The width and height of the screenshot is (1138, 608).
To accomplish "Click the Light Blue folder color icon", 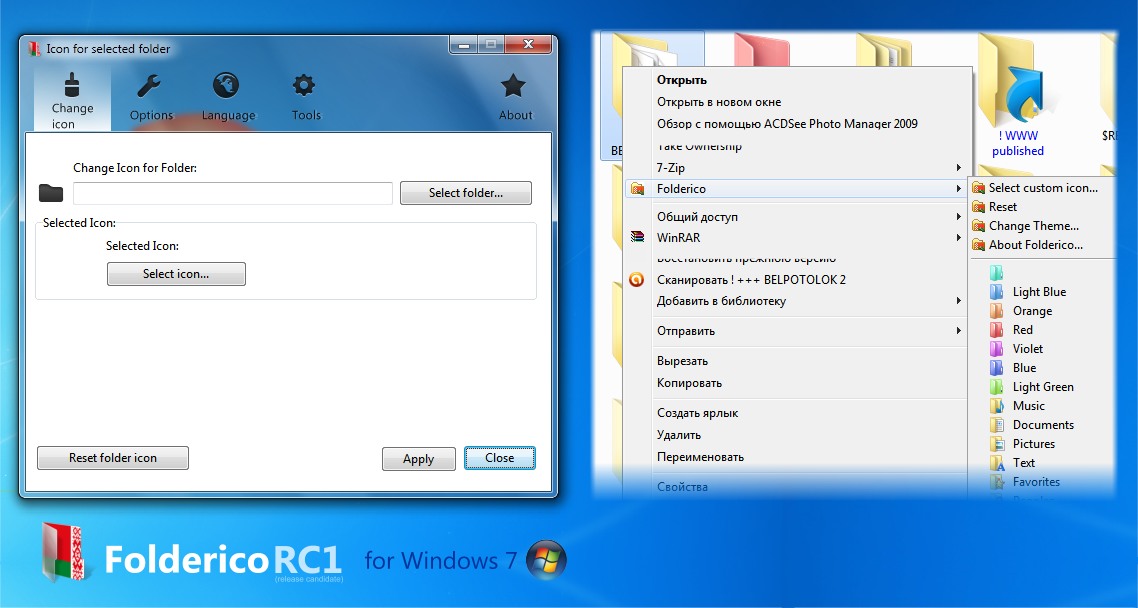I will tap(996, 292).
